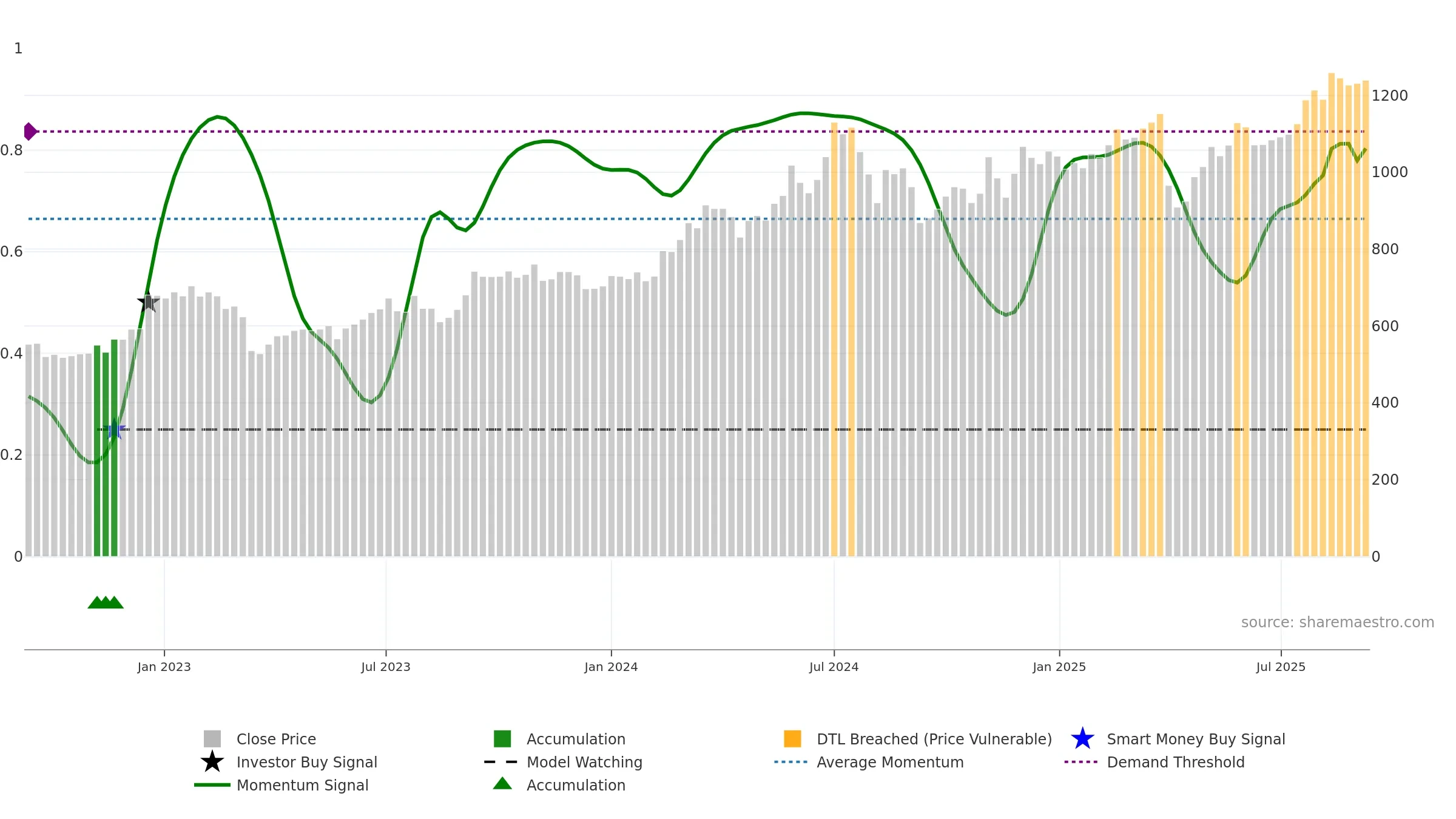Toggle Model Watching legend label
1456x819 pixels.
coord(584,762)
